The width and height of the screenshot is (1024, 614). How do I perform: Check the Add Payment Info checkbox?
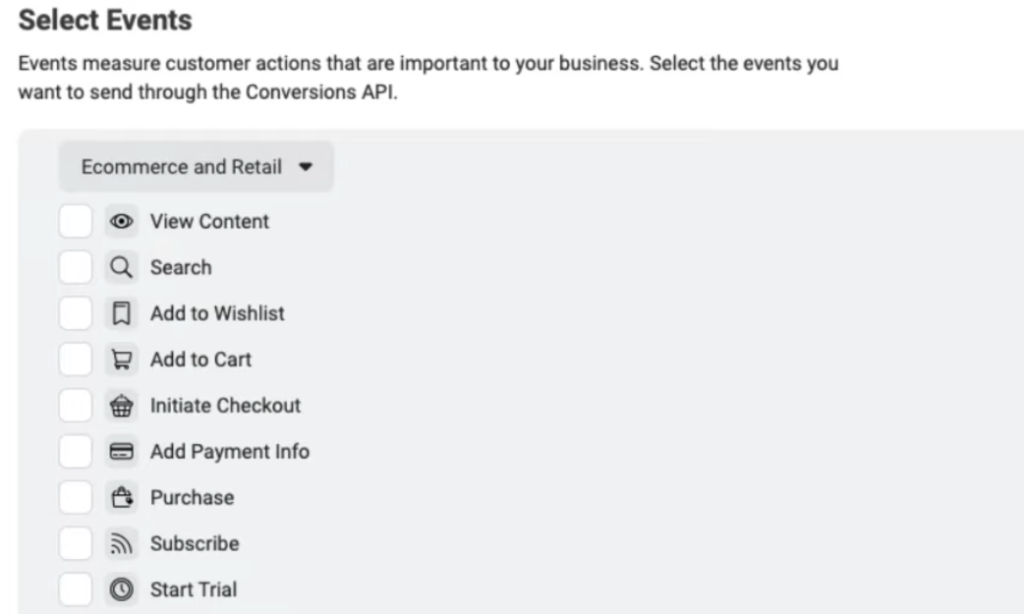(75, 452)
